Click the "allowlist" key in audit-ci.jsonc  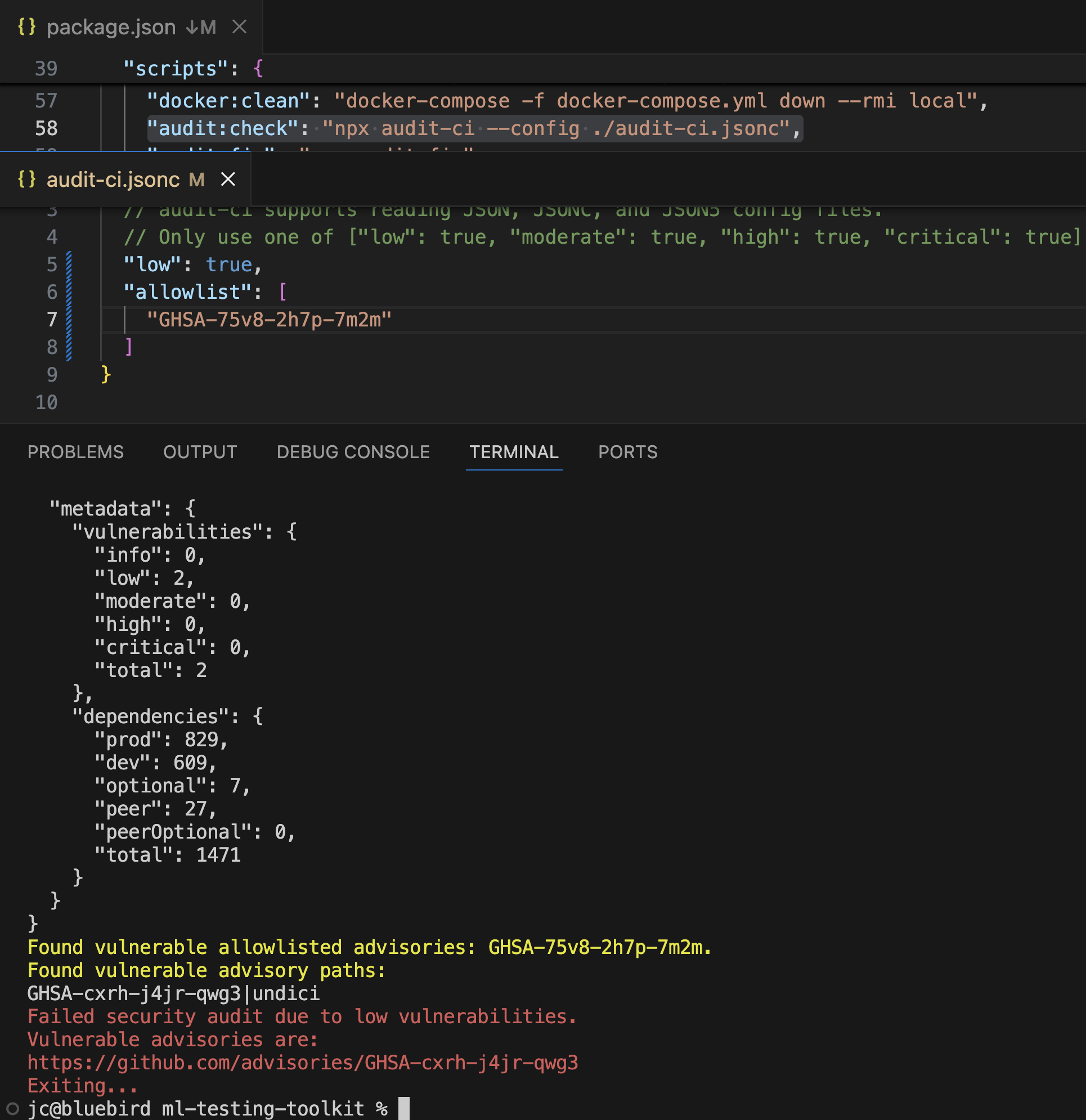tap(187, 292)
